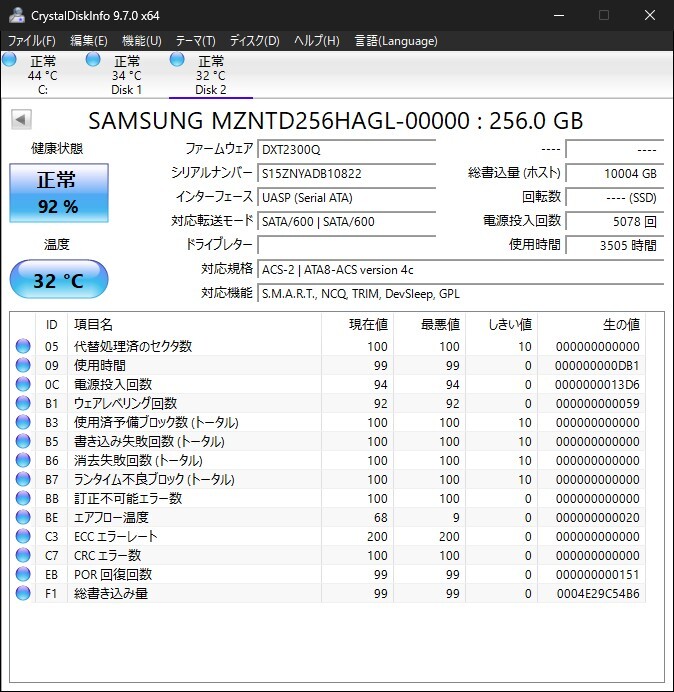Minimize the CrystalDiskInfo window
The width and height of the screenshot is (674, 692).
tap(559, 15)
